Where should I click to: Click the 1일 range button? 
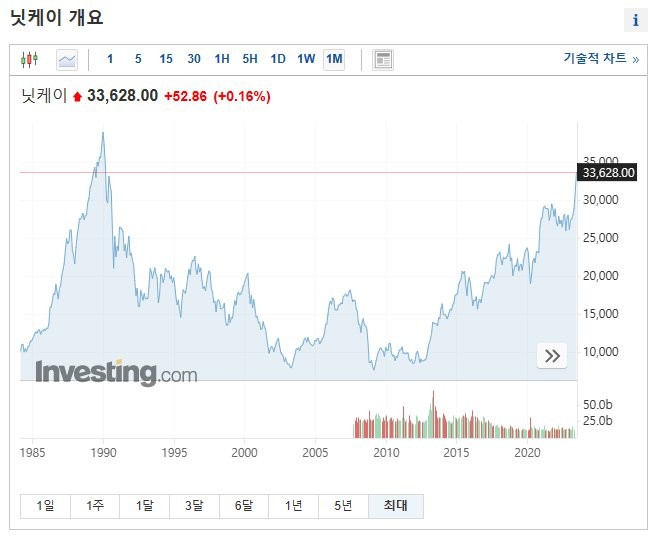(x=45, y=506)
